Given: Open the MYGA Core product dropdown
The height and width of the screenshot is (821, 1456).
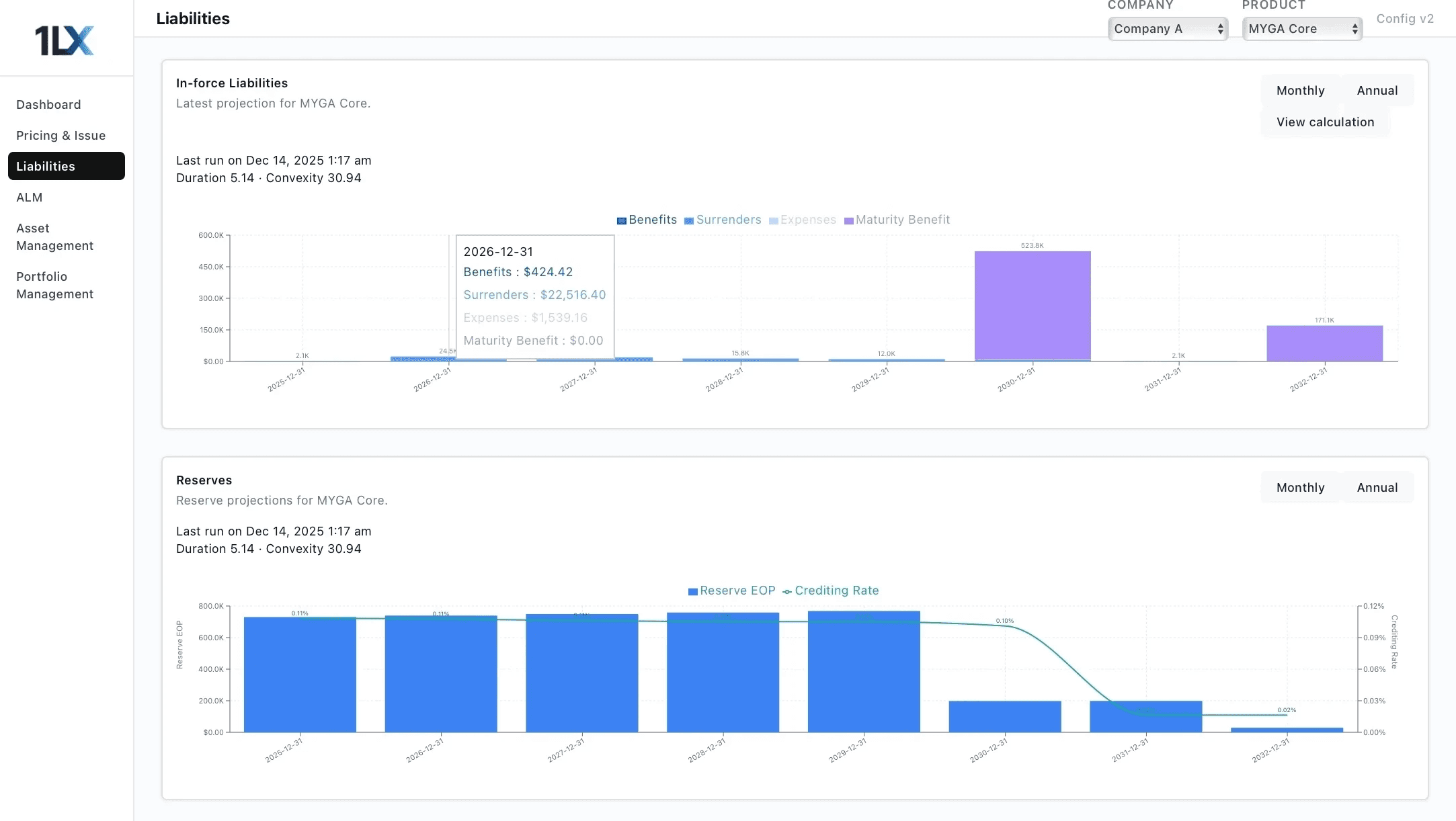Looking at the screenshot, I should pyautogui.click(x=1301, y=28).
